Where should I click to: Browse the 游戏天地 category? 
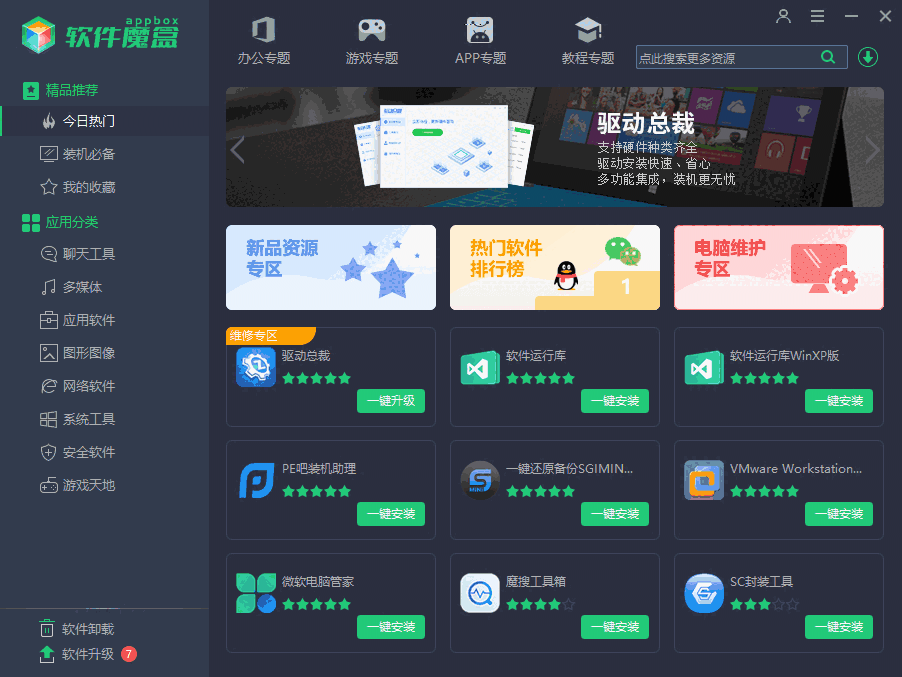pyautogui.click(x=80, y=485)
